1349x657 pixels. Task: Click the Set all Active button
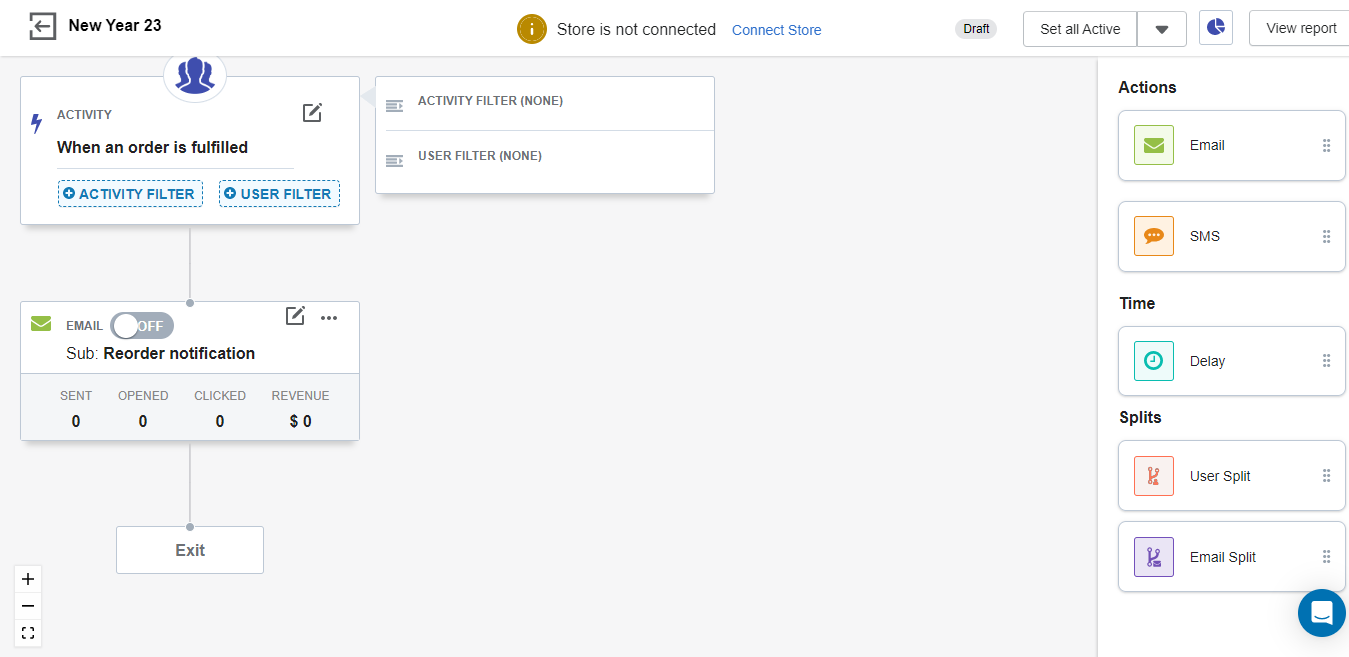tap(1080, 29)
